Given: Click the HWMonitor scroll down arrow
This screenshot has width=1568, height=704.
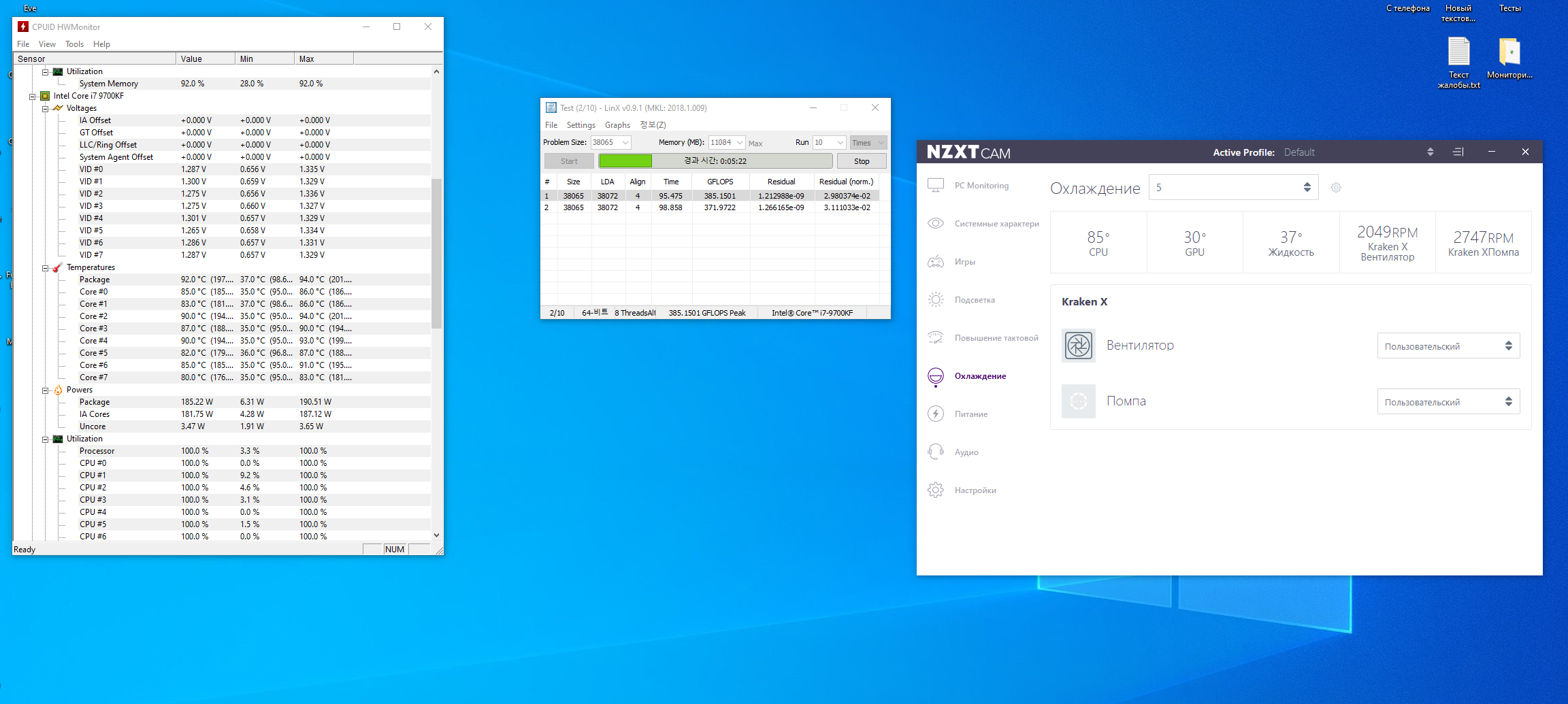Looking at the screenshot, I should 436,535.
